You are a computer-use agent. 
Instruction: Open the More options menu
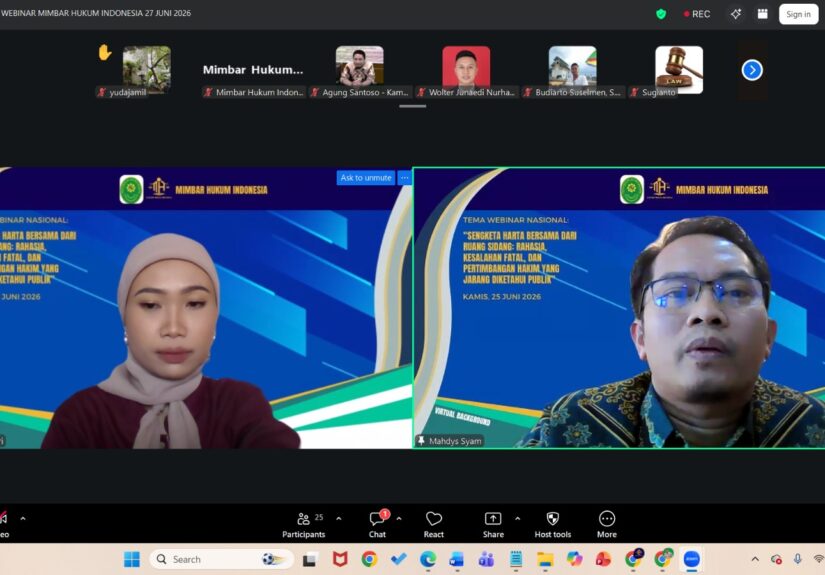coord(607,524)
